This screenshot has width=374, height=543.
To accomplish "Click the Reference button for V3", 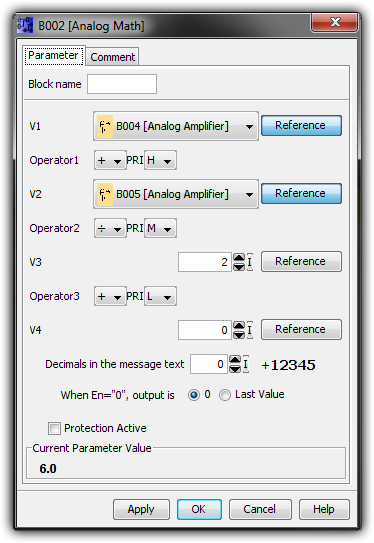I will click(301, 261).
